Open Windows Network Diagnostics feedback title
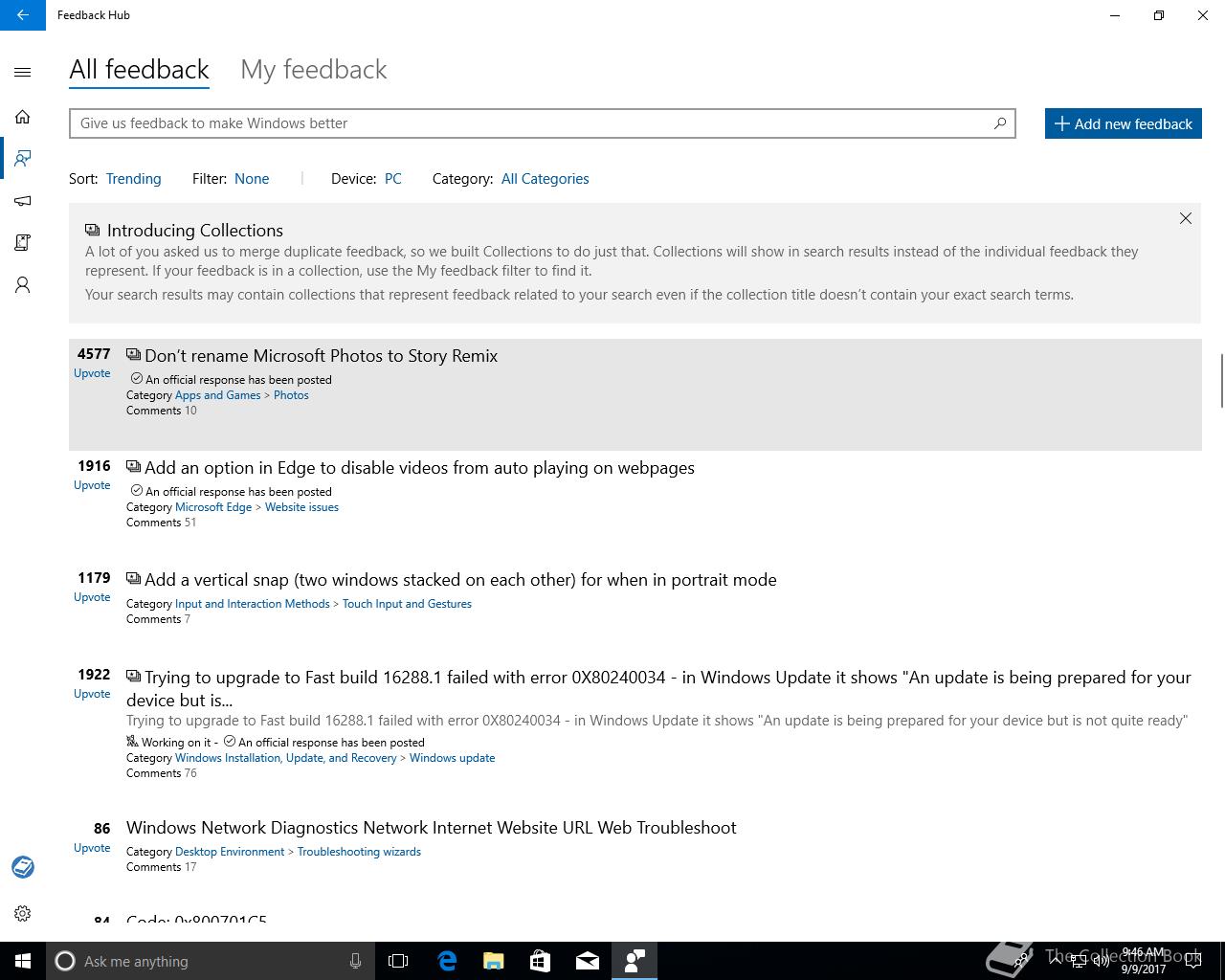The height and width of the screenshot is (980, 1225). pos(431,828)
